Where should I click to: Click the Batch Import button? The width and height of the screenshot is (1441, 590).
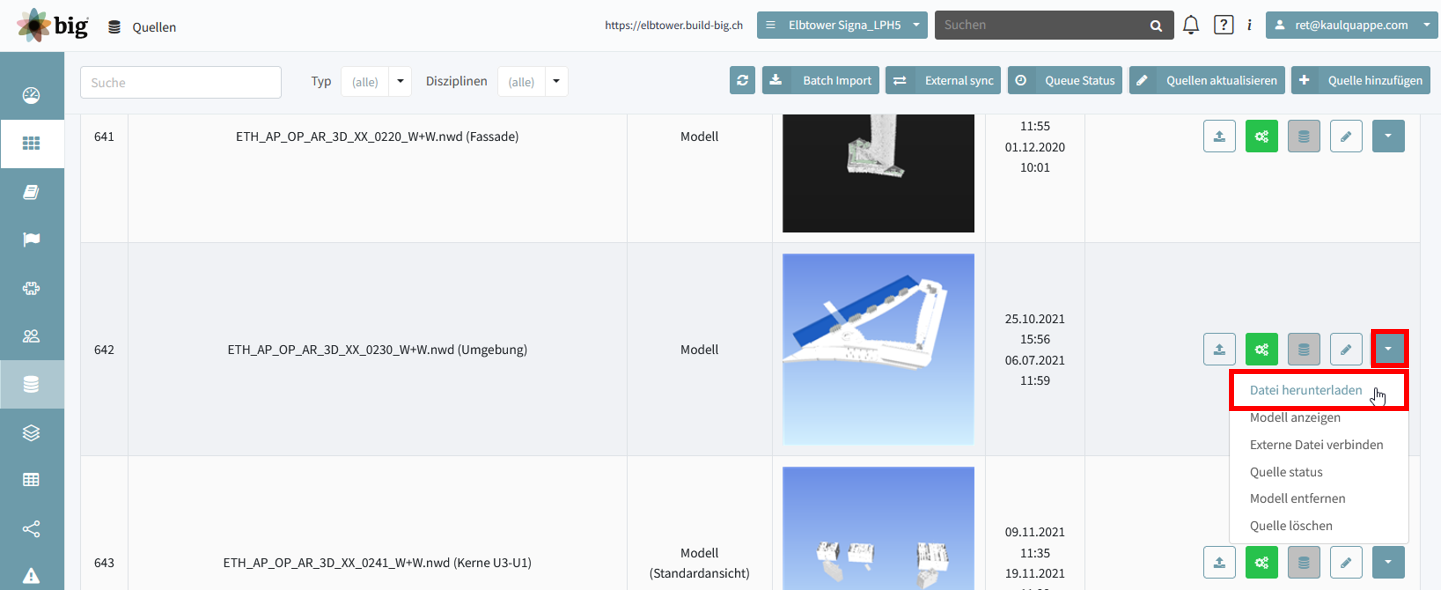[821, 81]
